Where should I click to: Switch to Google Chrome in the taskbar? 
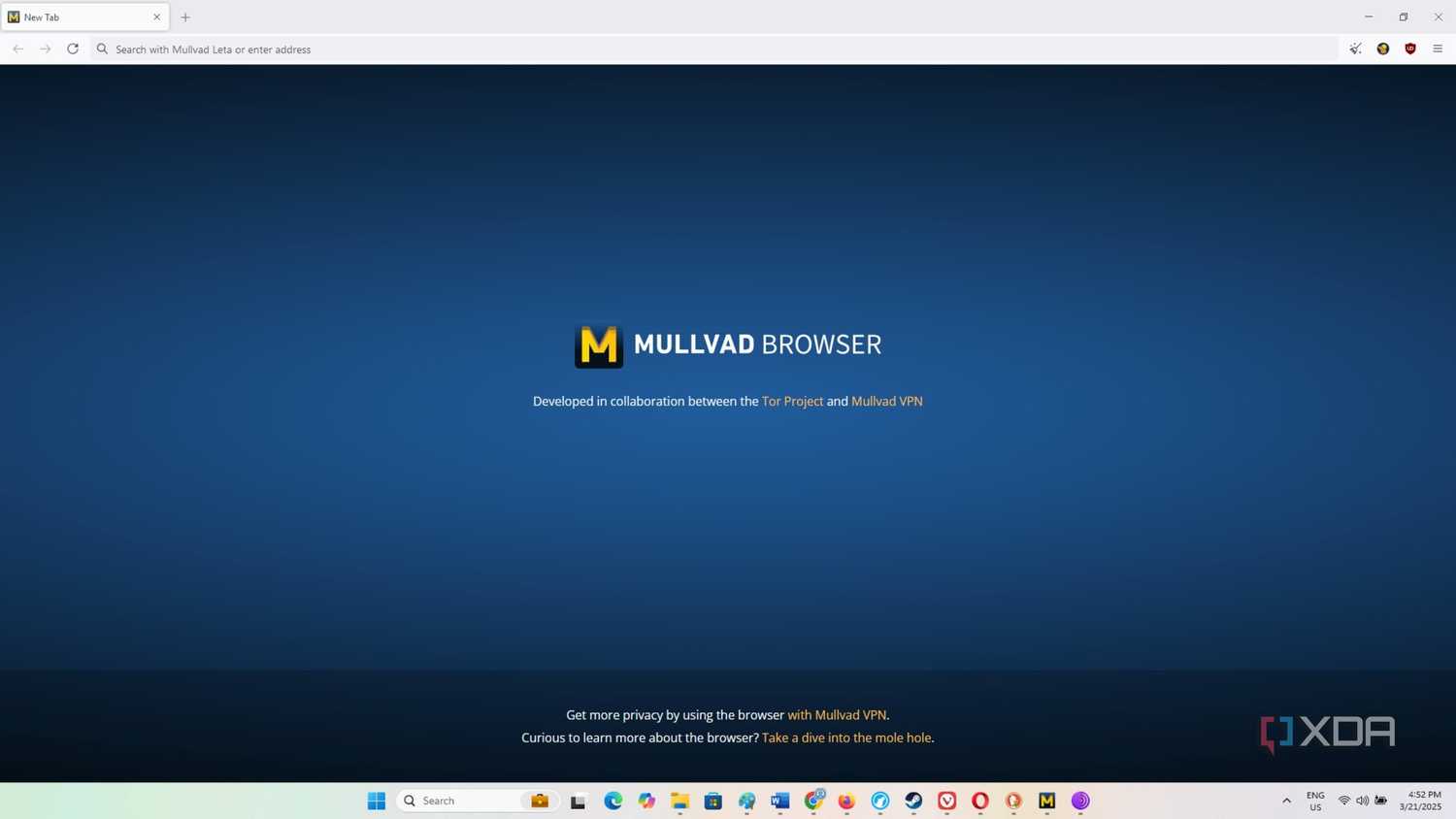[813, 801]
